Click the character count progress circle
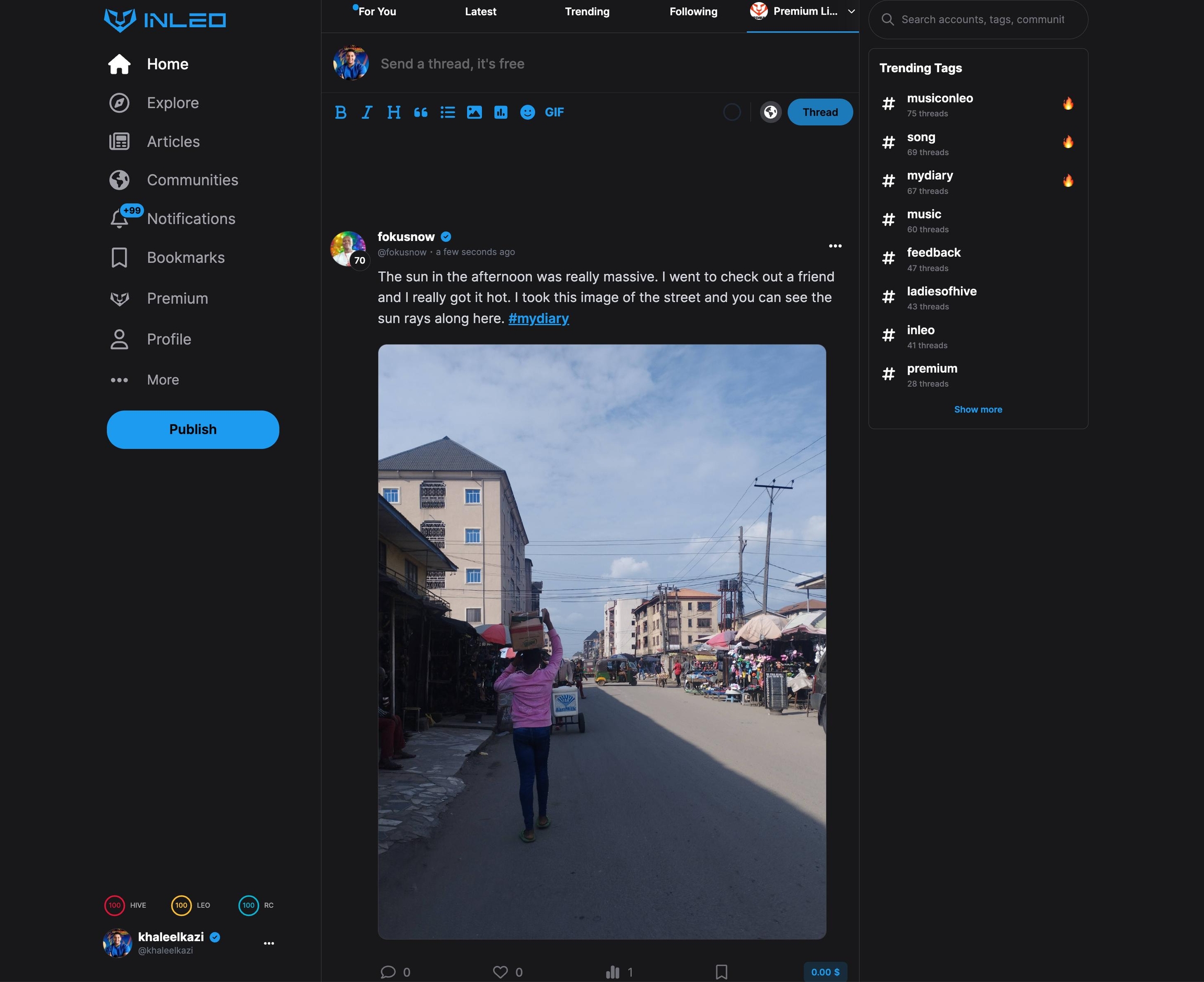This screenshot has width=1204, height=982. pyautogui.click(x=732, y=112)
